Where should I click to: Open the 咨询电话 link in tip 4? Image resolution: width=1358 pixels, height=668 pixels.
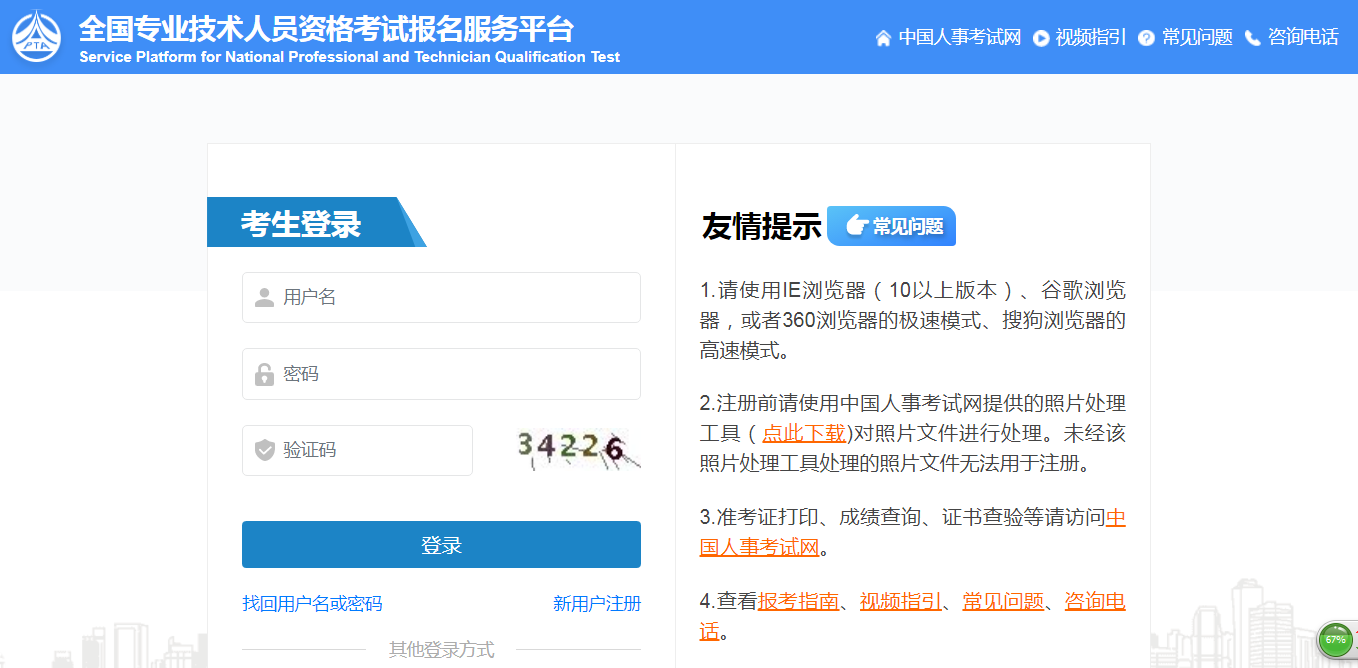click(x=1094, y=601)
